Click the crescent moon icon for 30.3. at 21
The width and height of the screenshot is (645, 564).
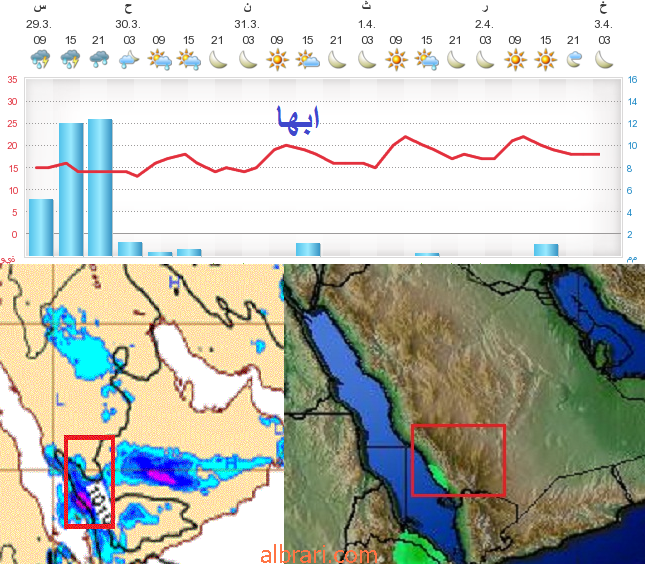[218, 60]
